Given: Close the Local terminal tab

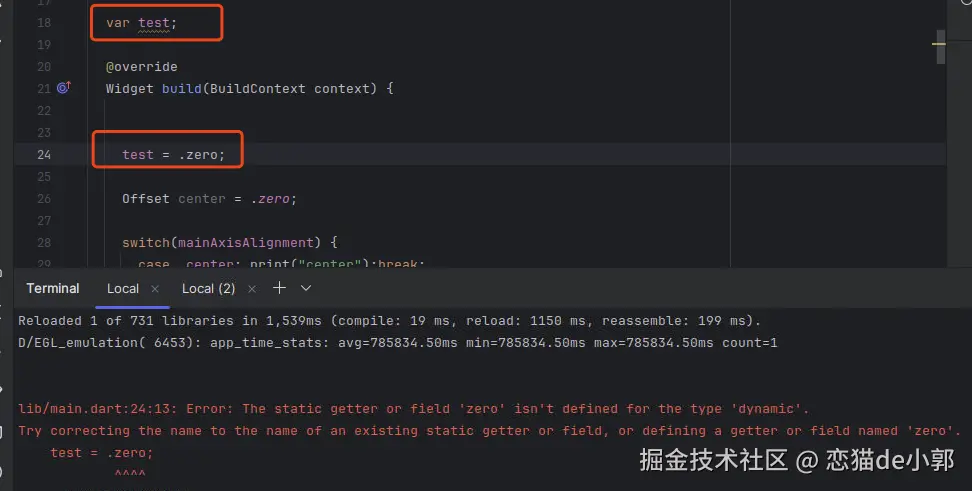Looking at the screenshot, I should 155,288.
